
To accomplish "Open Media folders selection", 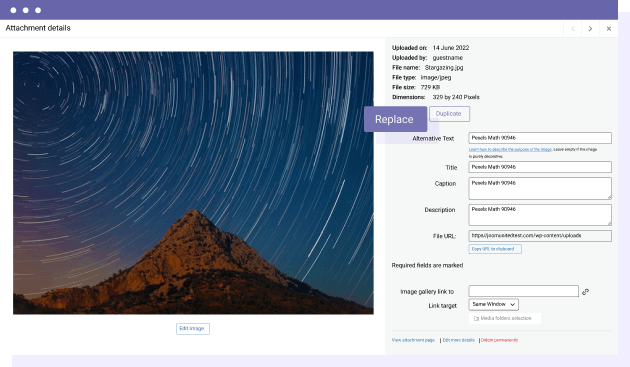I will [x=505, y=318].
